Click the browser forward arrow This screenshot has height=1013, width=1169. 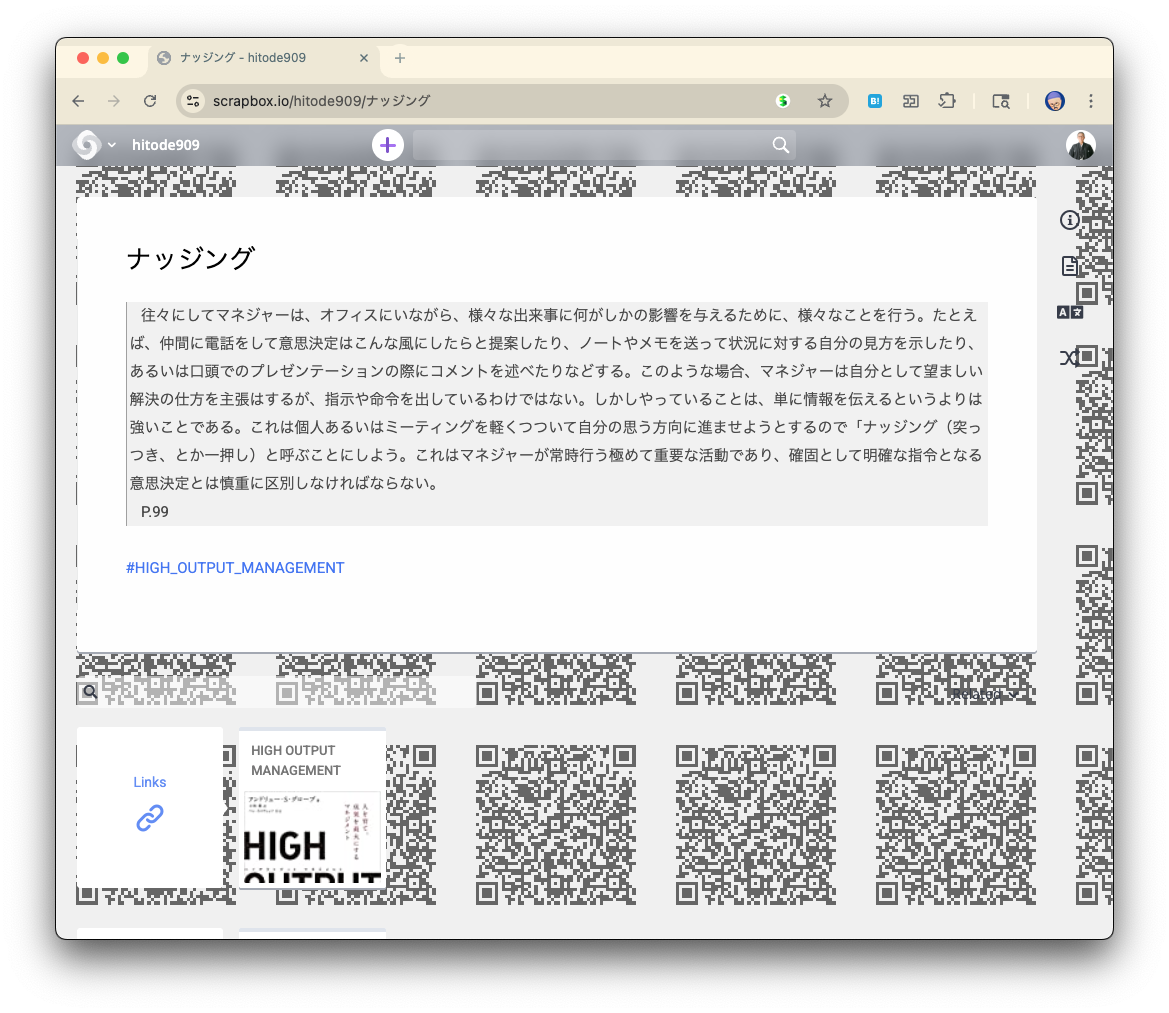tap(113, 101)
